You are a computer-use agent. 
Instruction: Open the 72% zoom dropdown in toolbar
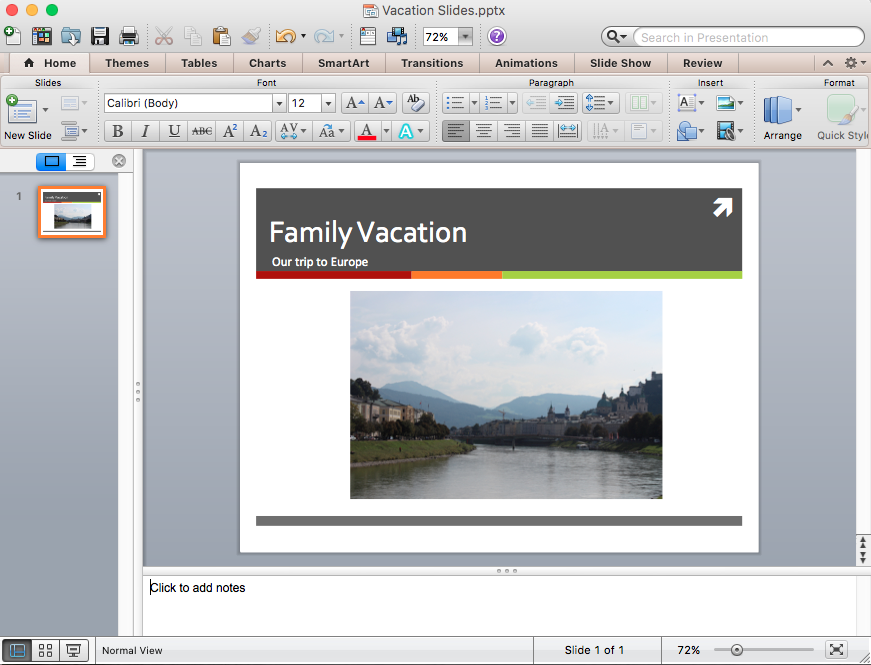tap(465, 37)
